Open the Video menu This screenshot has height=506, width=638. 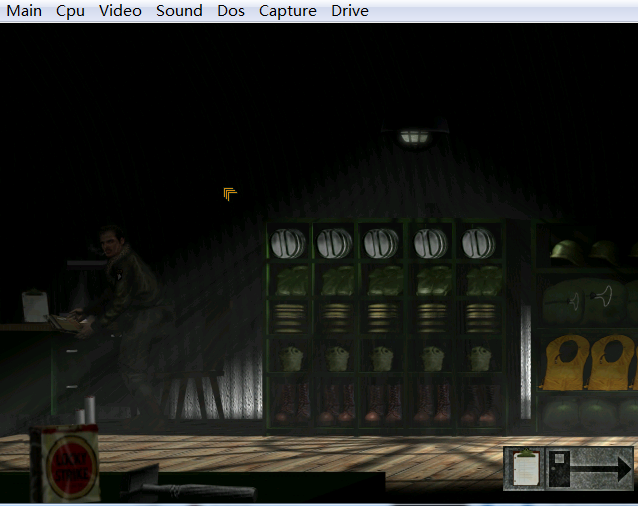(120, 11)
